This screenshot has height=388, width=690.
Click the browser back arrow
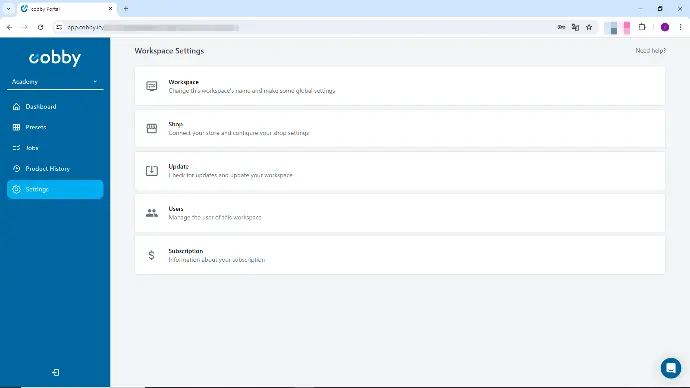tap(10, 27)
